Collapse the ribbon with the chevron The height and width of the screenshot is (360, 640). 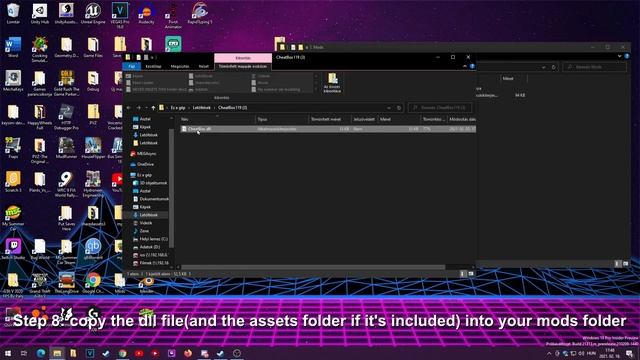[464, 66]
